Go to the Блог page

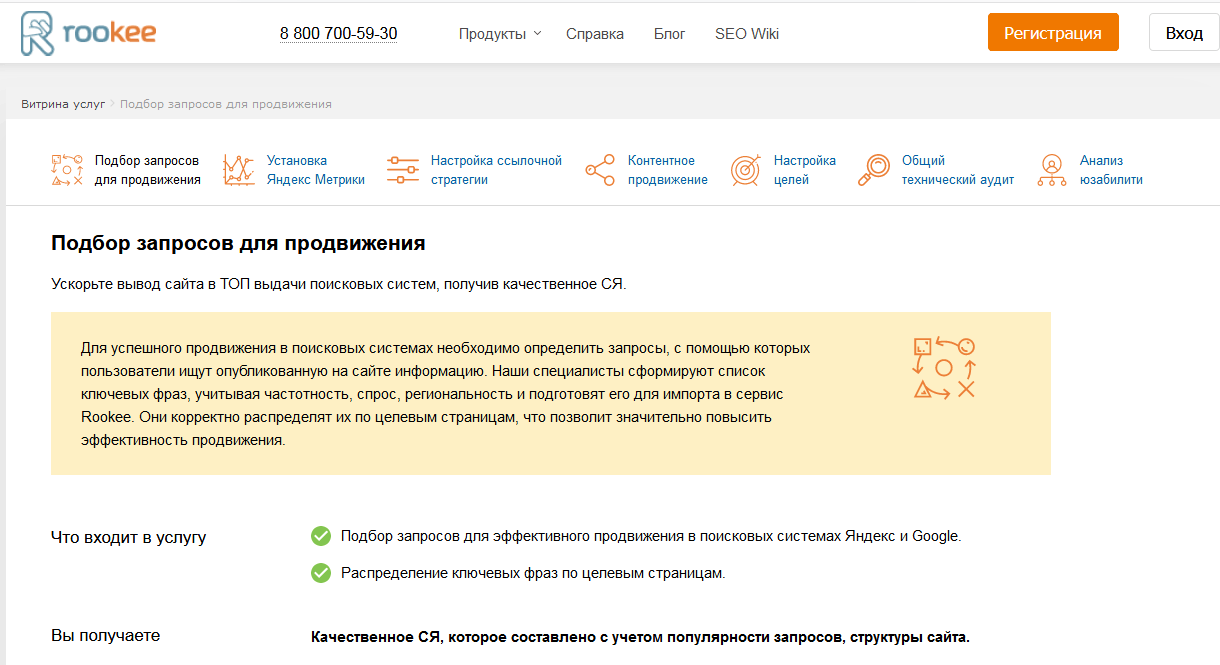(669, 34)
